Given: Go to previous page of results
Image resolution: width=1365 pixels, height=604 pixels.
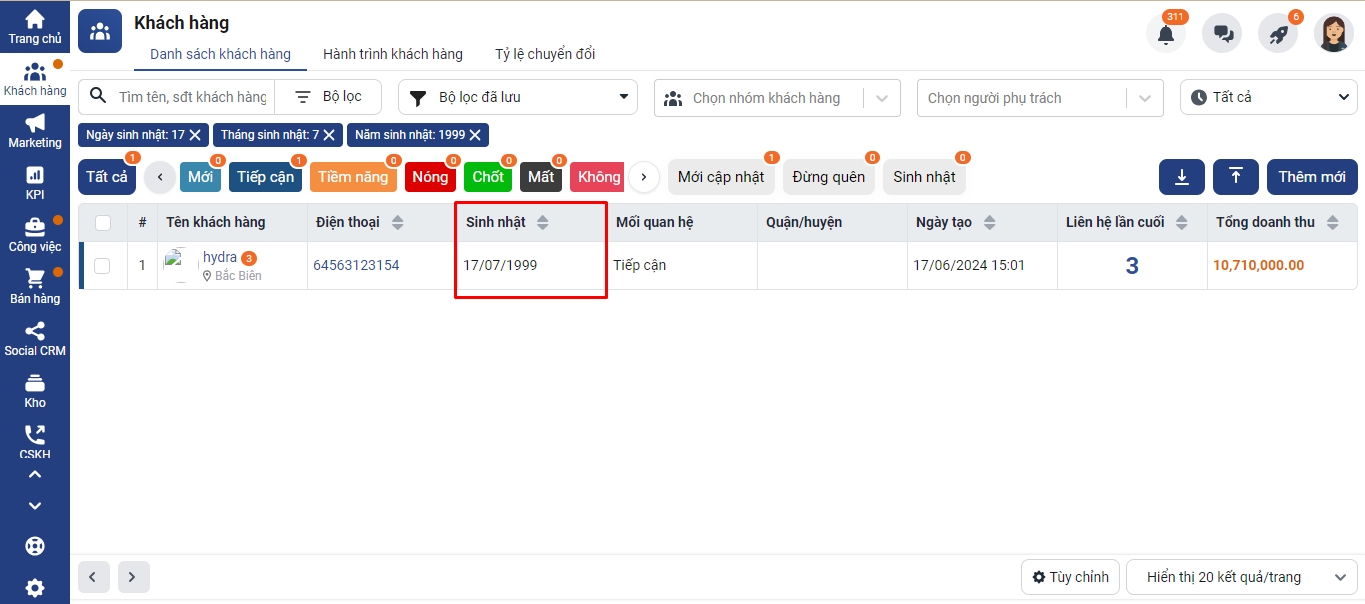Looking at the screenshot, I should [x=94, y=577].
